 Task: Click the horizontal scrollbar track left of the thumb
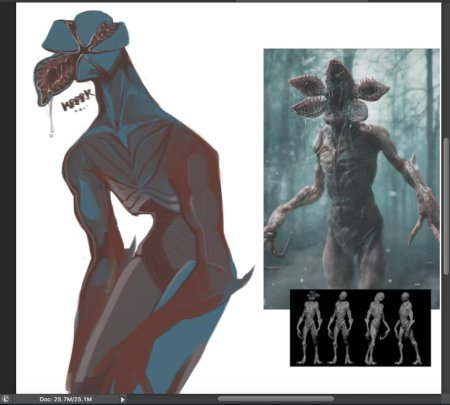[172, 399]
